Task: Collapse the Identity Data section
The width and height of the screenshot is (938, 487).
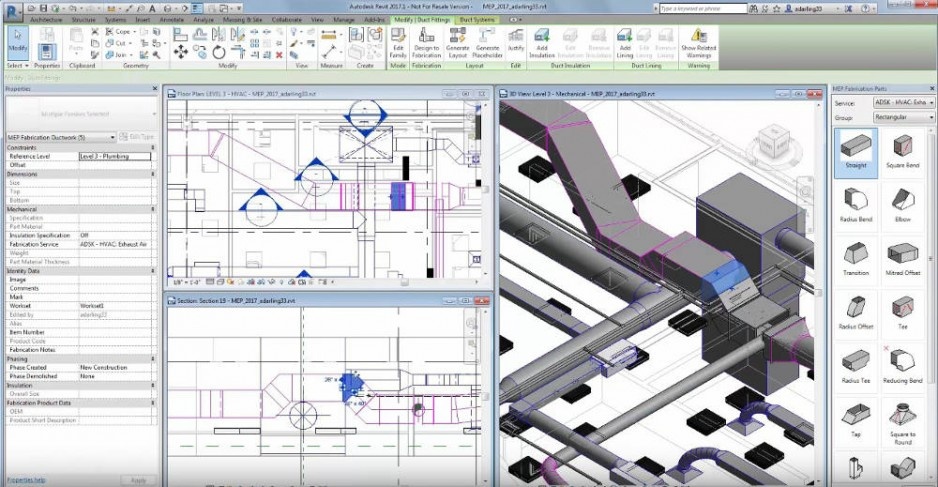Action: (x=153, y=271)
